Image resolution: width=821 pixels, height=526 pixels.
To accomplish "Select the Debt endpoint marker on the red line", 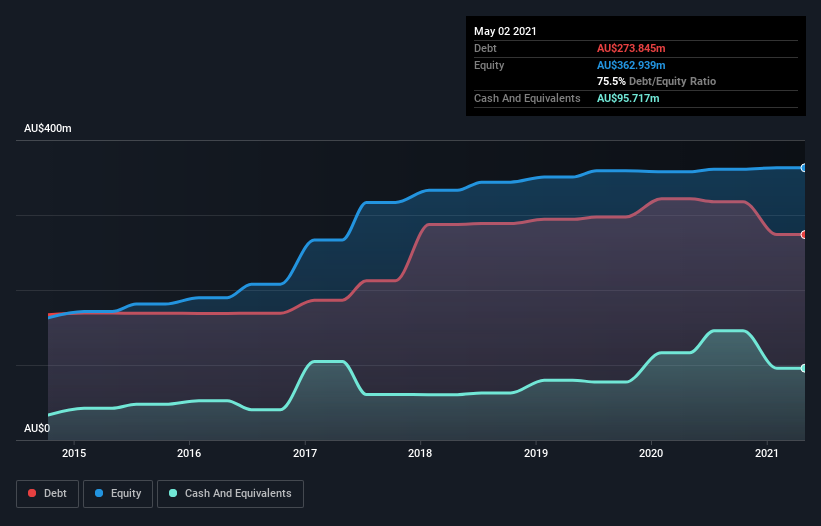I will (804, 234).
